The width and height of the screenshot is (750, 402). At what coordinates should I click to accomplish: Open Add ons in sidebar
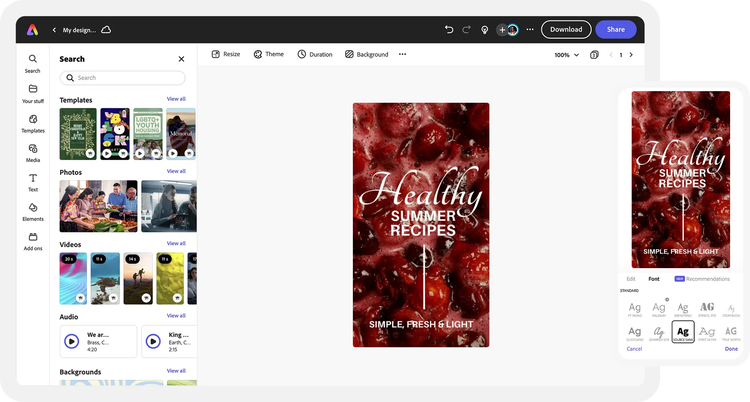click(x=33, y=241)
